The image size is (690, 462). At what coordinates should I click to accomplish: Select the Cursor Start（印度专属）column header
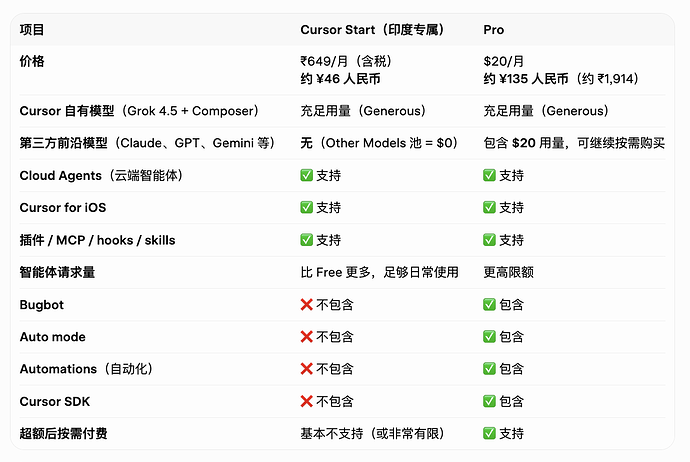click(374, 29)
